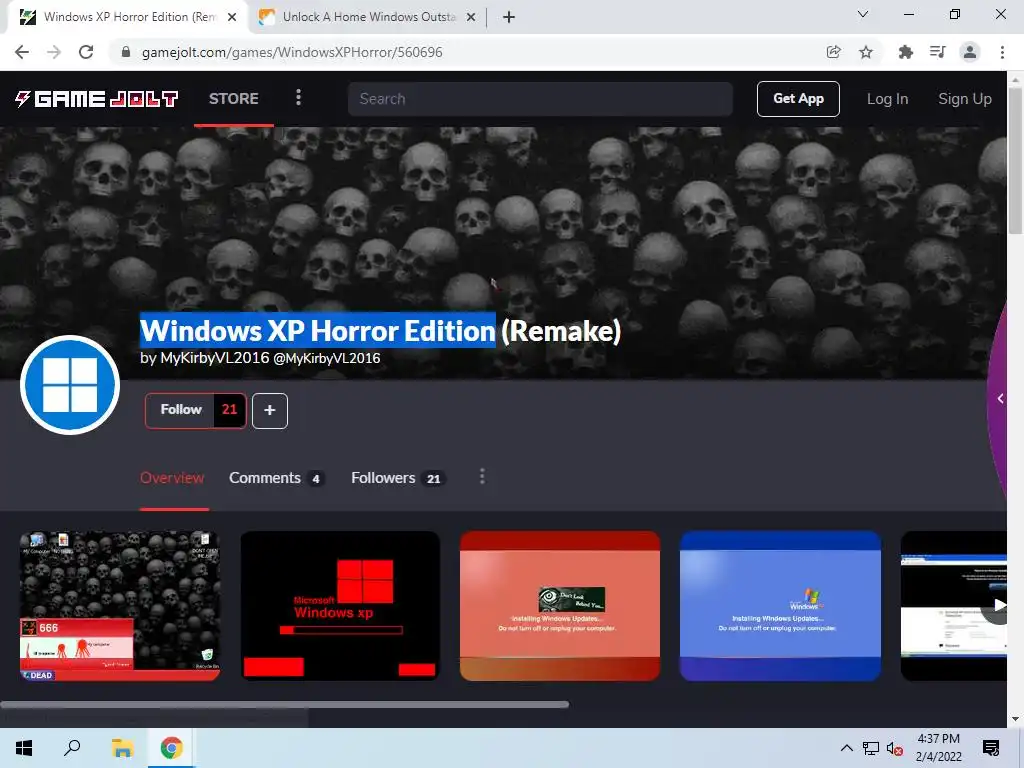Open the tab search chevron
The image size is (1024, 768).
[863, 14]
